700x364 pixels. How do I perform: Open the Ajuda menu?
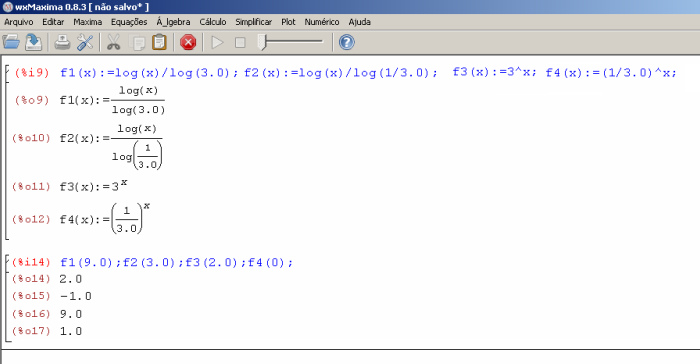(x=359, y=22)
